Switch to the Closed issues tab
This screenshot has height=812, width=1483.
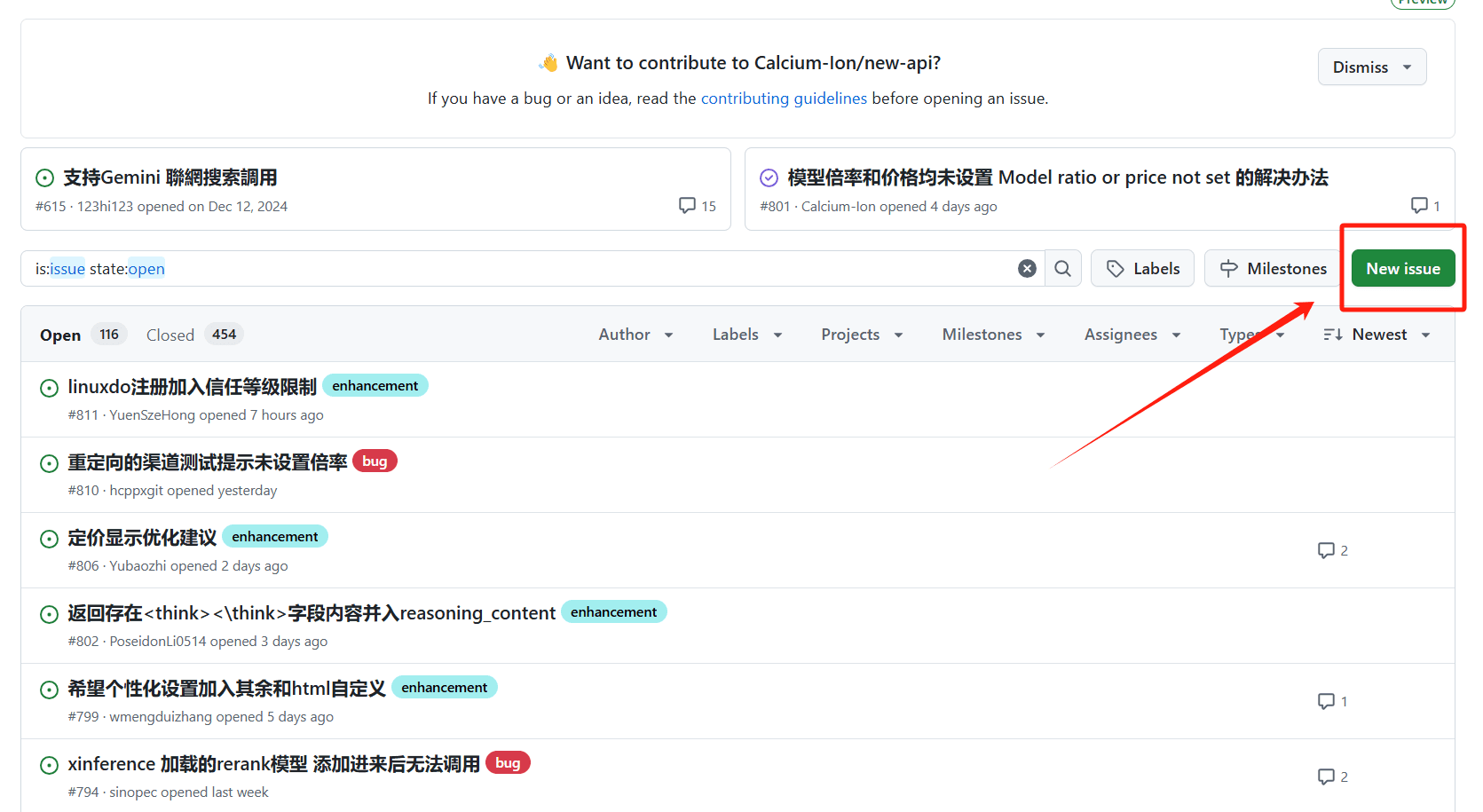(x=193, y=335)
